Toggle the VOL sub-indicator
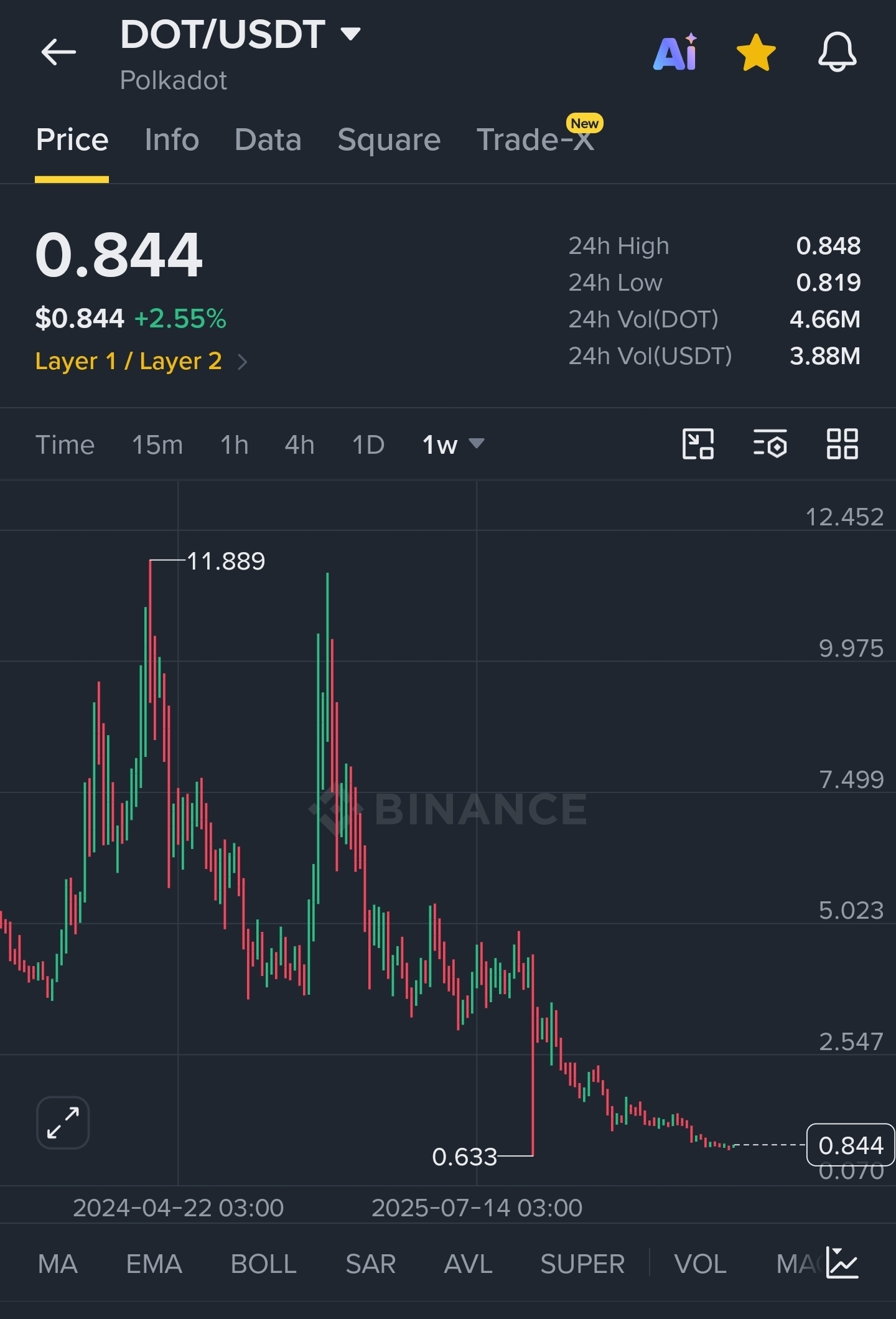Screen dimensions: 896x1319 coord(701,1264)
